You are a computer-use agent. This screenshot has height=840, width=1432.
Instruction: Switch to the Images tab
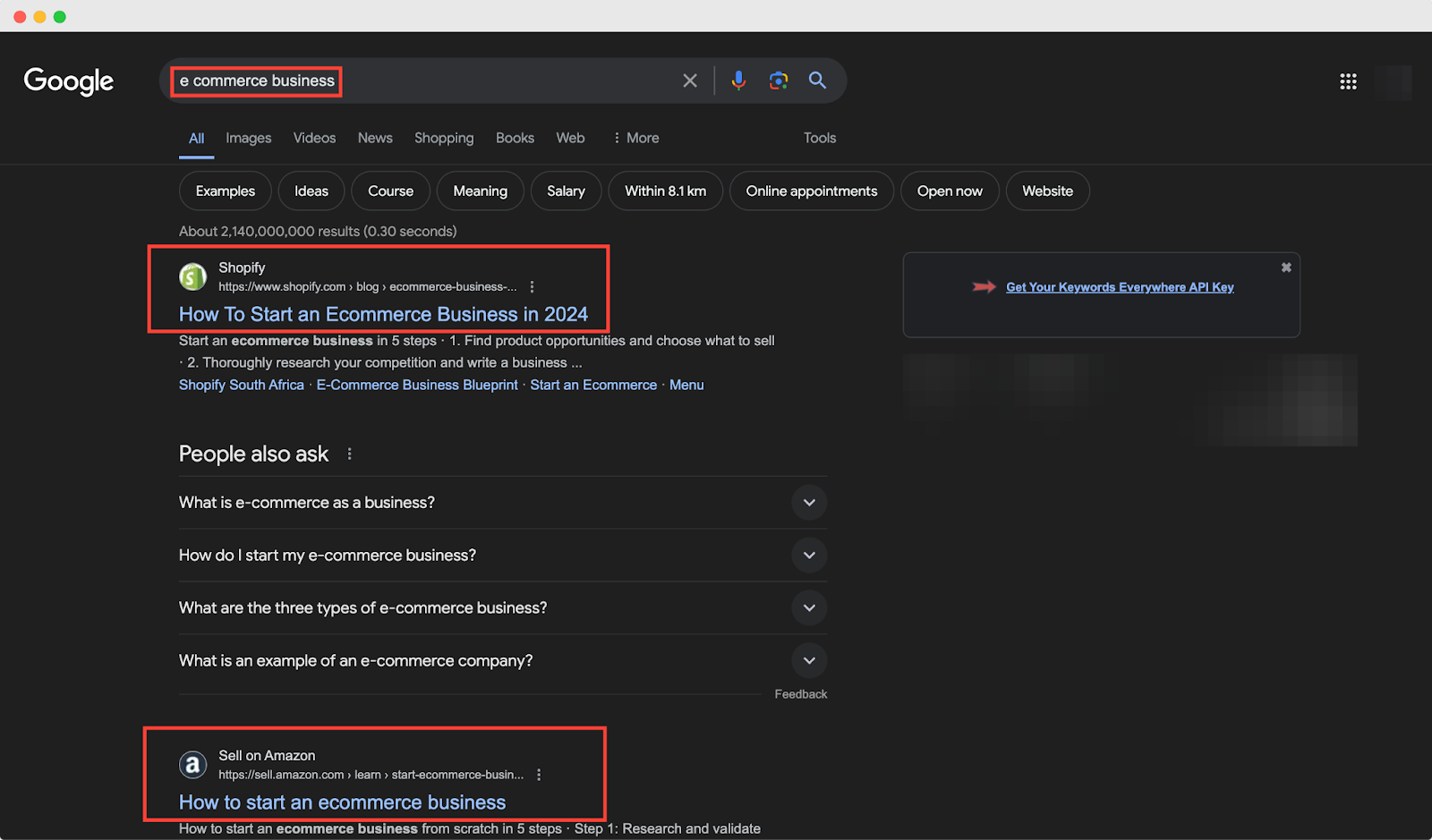[x=249, y=138]
